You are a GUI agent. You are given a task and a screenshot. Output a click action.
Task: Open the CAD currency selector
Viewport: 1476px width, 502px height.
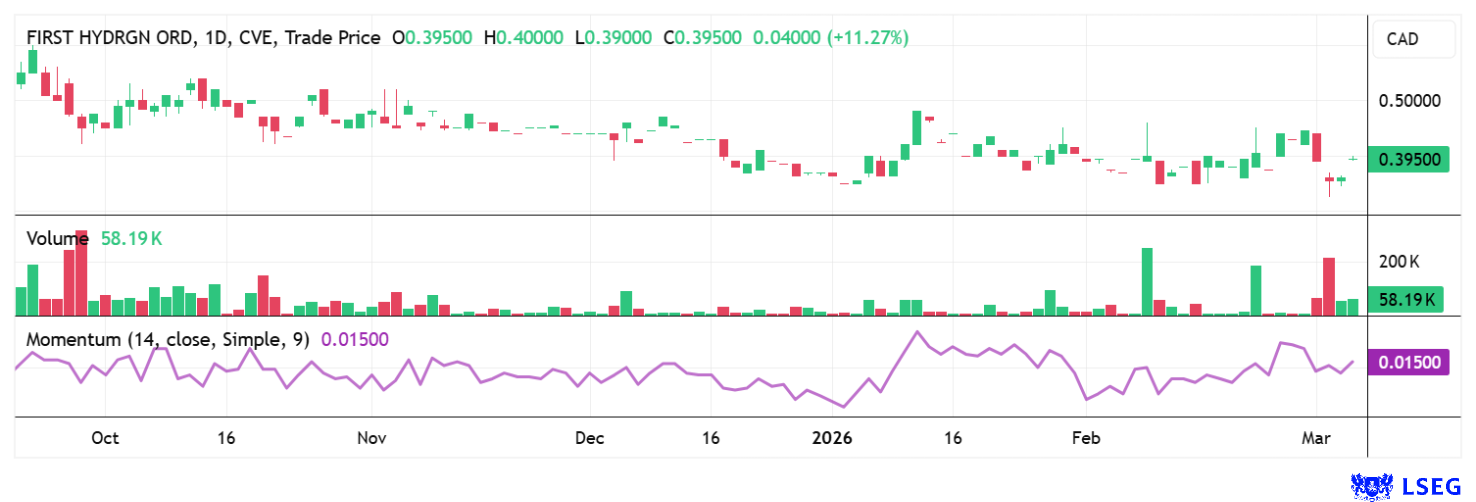(1405, 41)
